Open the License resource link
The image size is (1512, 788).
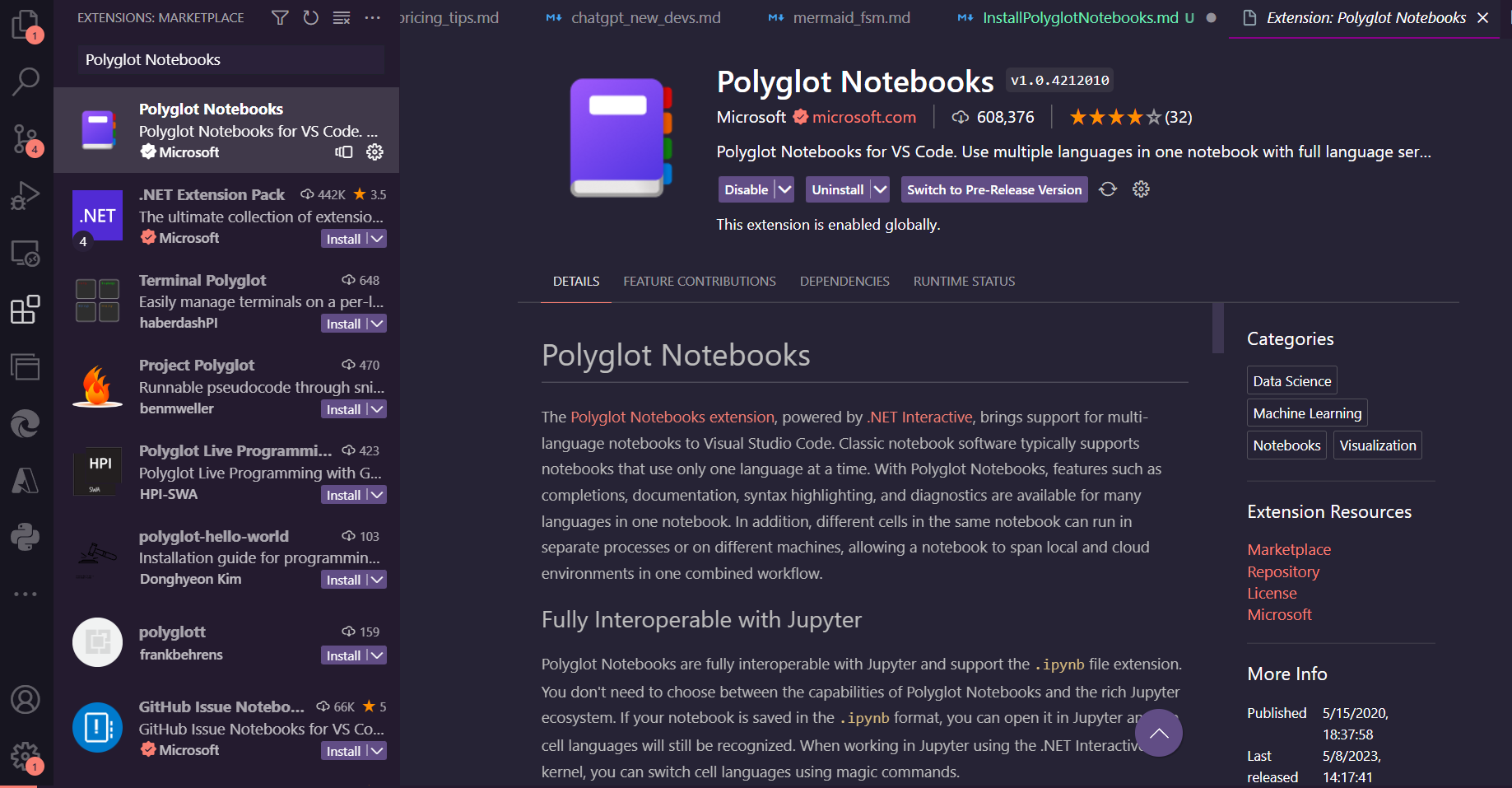(x=1272, y=593)
